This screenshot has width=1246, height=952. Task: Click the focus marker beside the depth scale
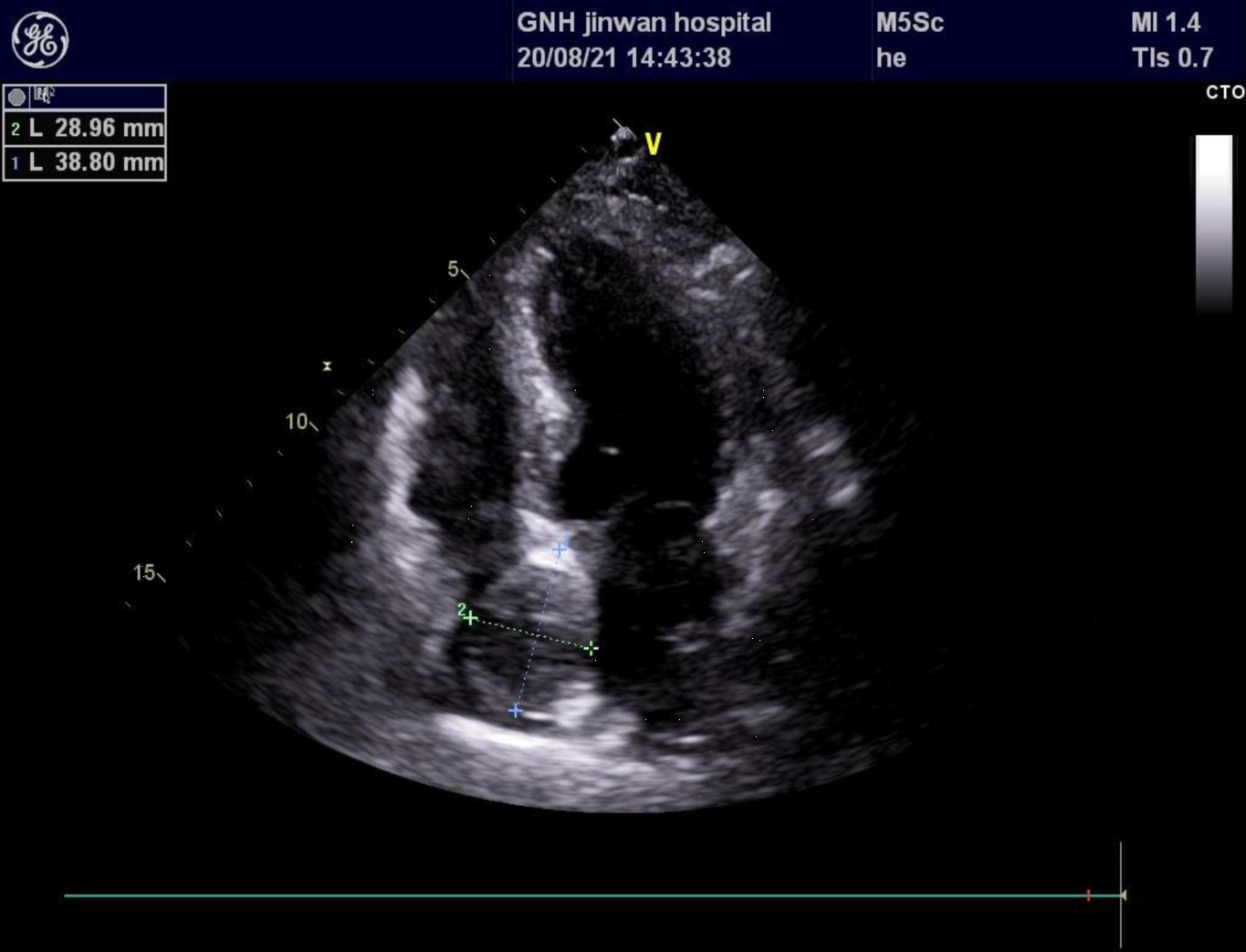(327, 366)
